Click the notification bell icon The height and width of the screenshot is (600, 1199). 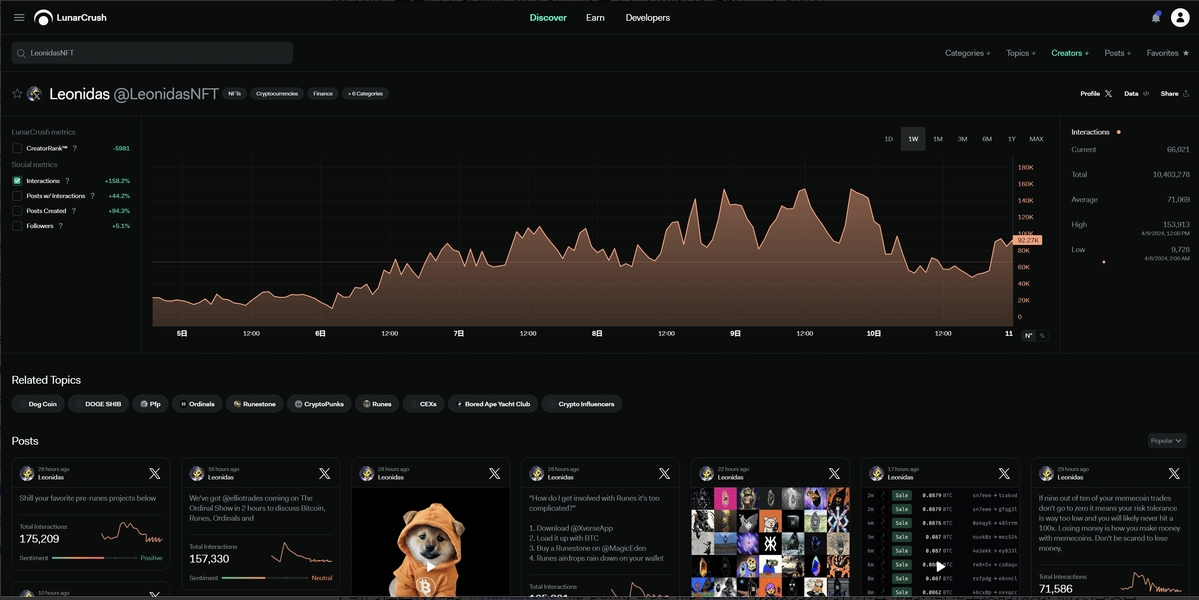tap(1156, 18)
